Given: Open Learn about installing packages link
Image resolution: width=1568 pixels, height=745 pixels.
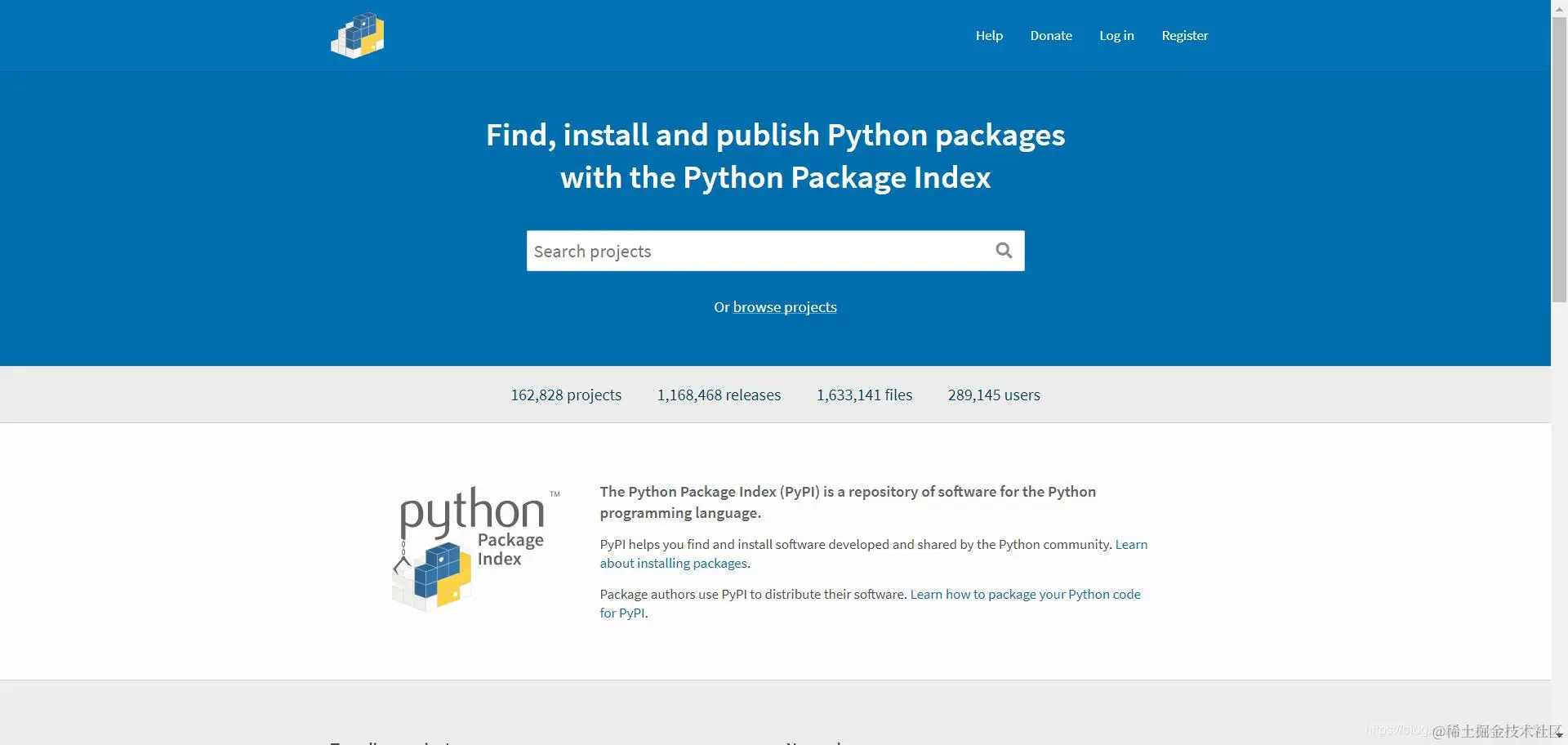Looking at the screenshot, I should [x=874, y=554].
